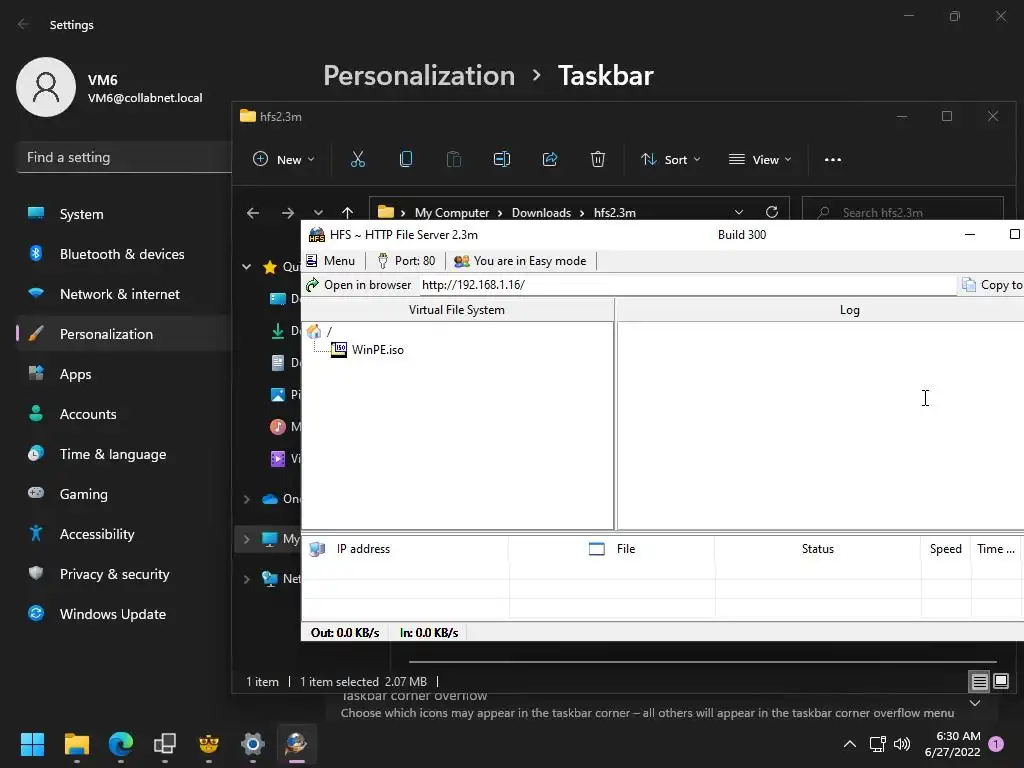Screen dimensions: 1024x768
Task: Open the See more ellipsis menu in Explorer
Action: (833, 159)
